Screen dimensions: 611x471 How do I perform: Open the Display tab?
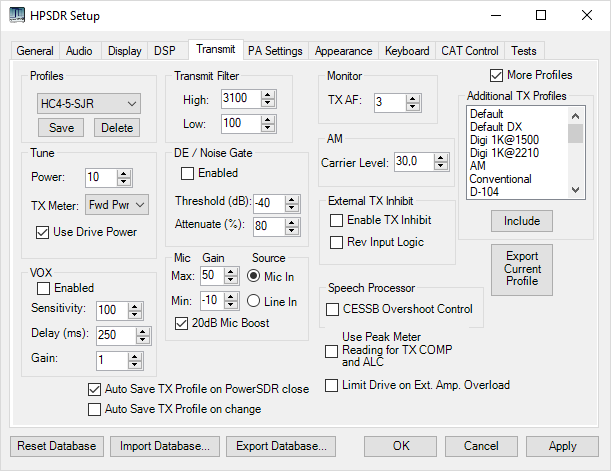click(x=125, y=51)
